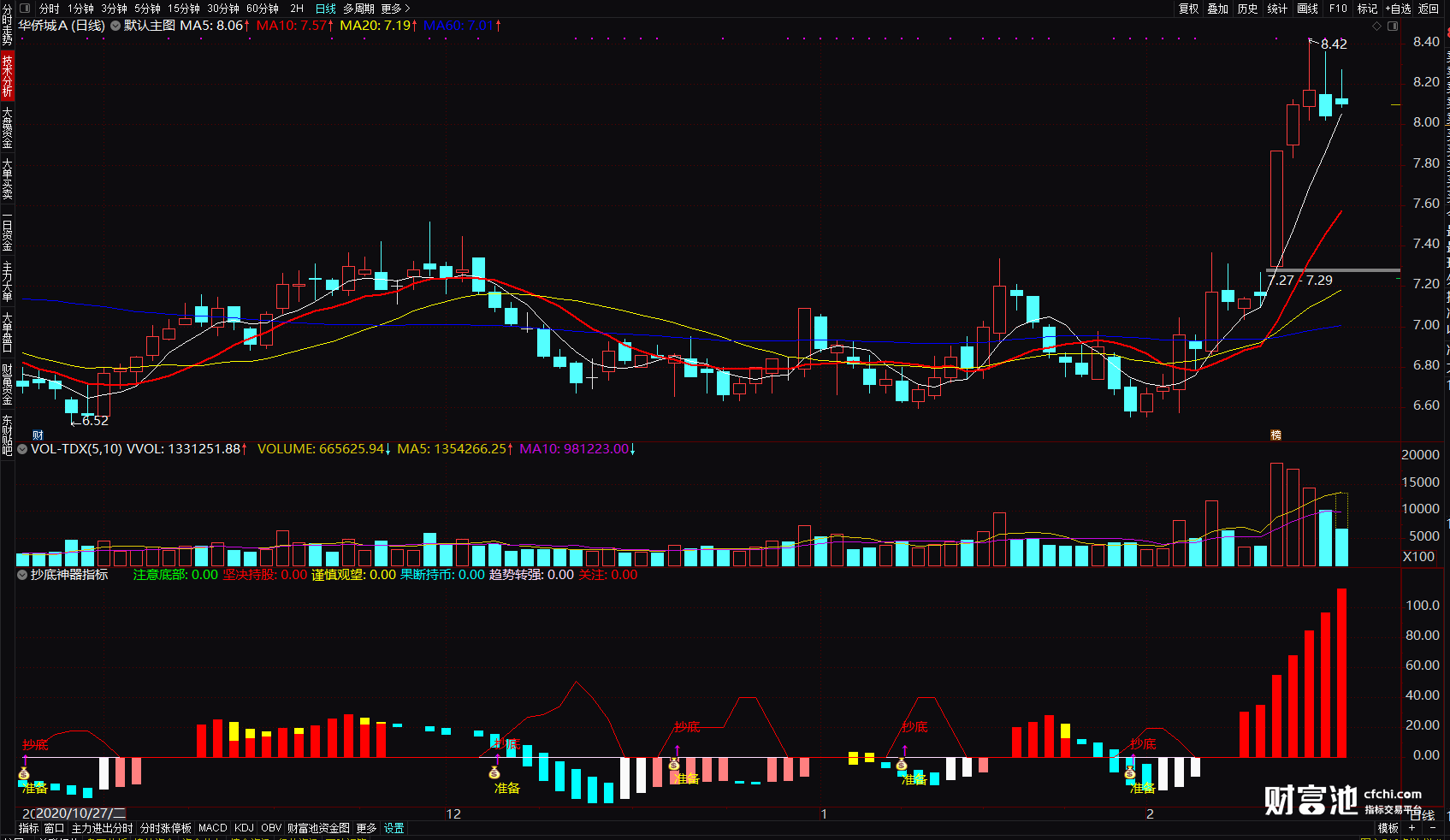Click the money bag icon near the 12 date mark
Screen dimensions: 1450x840
click(x=494, y=773)
